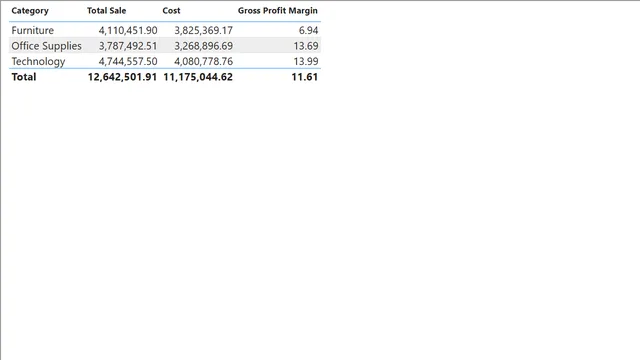Select the Technology category cell
Screen dimensions: 640x360
38,61
